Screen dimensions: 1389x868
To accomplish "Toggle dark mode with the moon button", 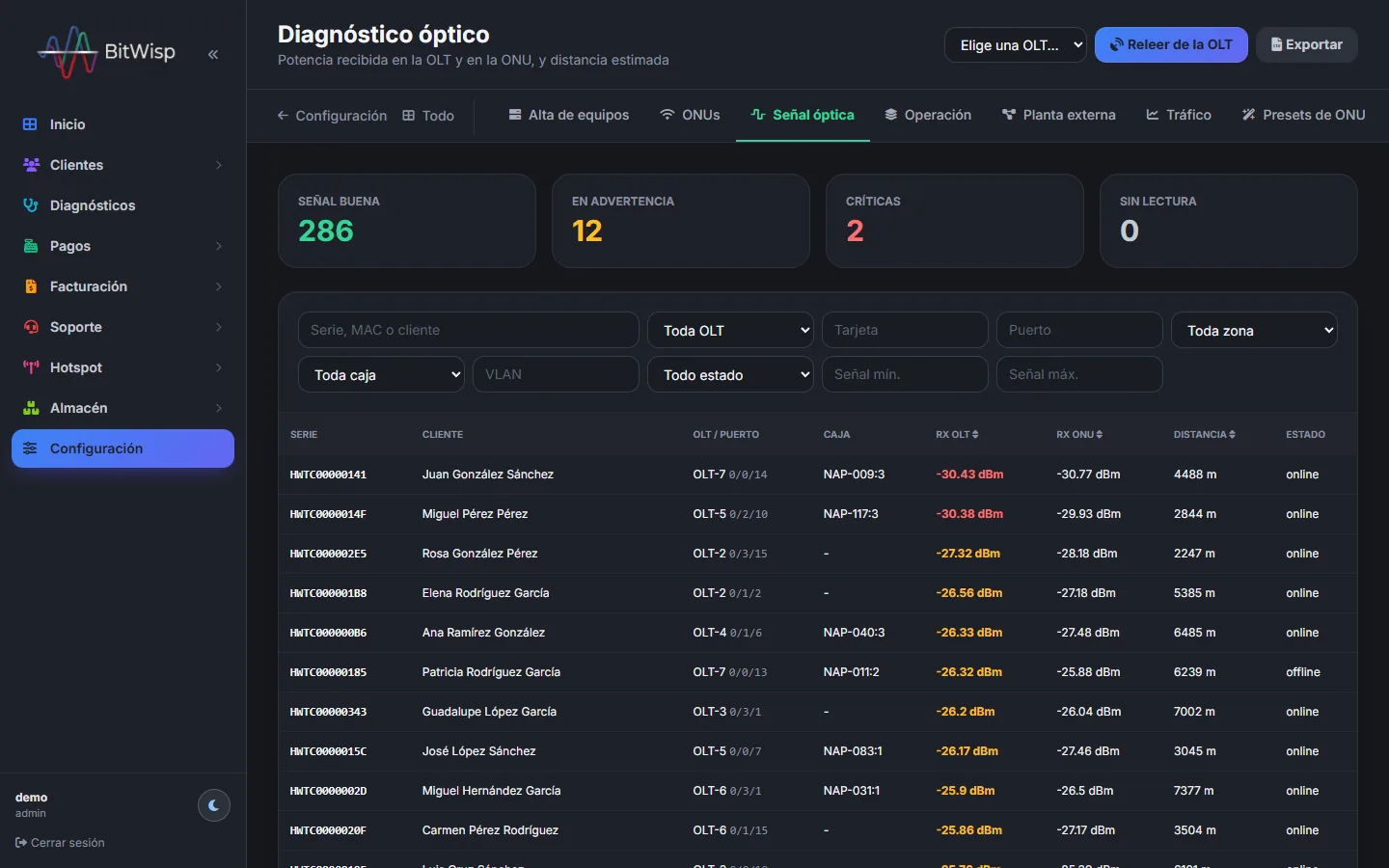I will tap(214, 805).
